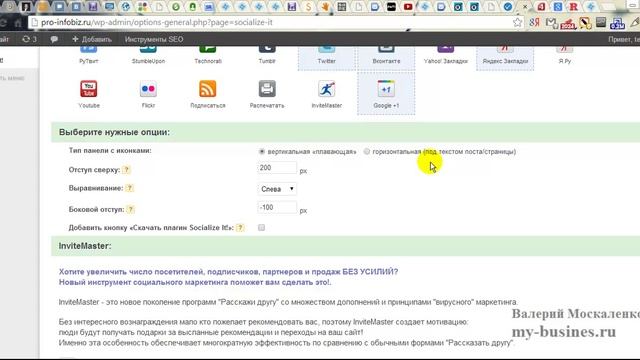
Task: Select the Подписаться RSS icon
Action: (x=208, y=94)
